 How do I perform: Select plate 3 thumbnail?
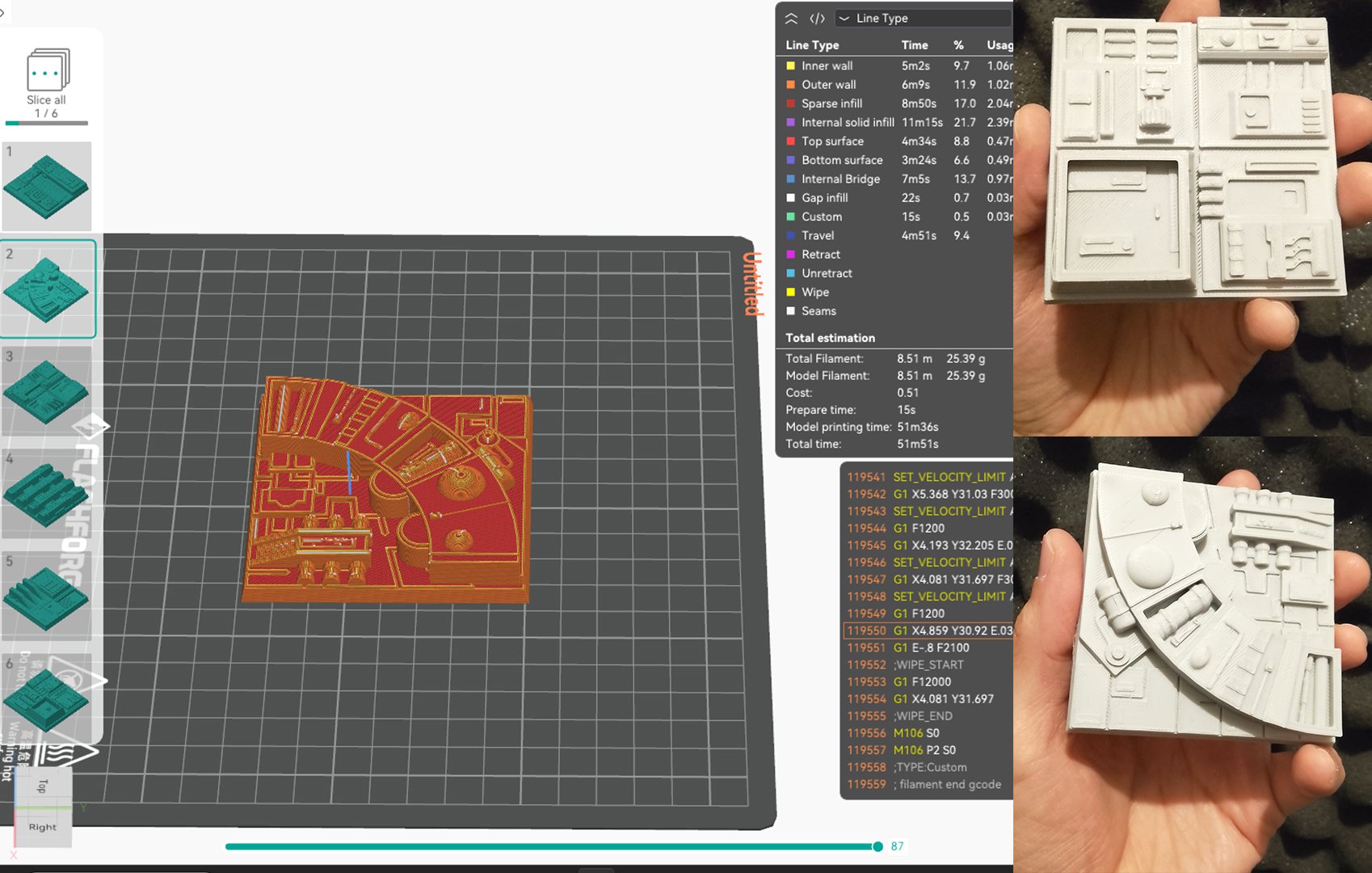coord(47,391)
